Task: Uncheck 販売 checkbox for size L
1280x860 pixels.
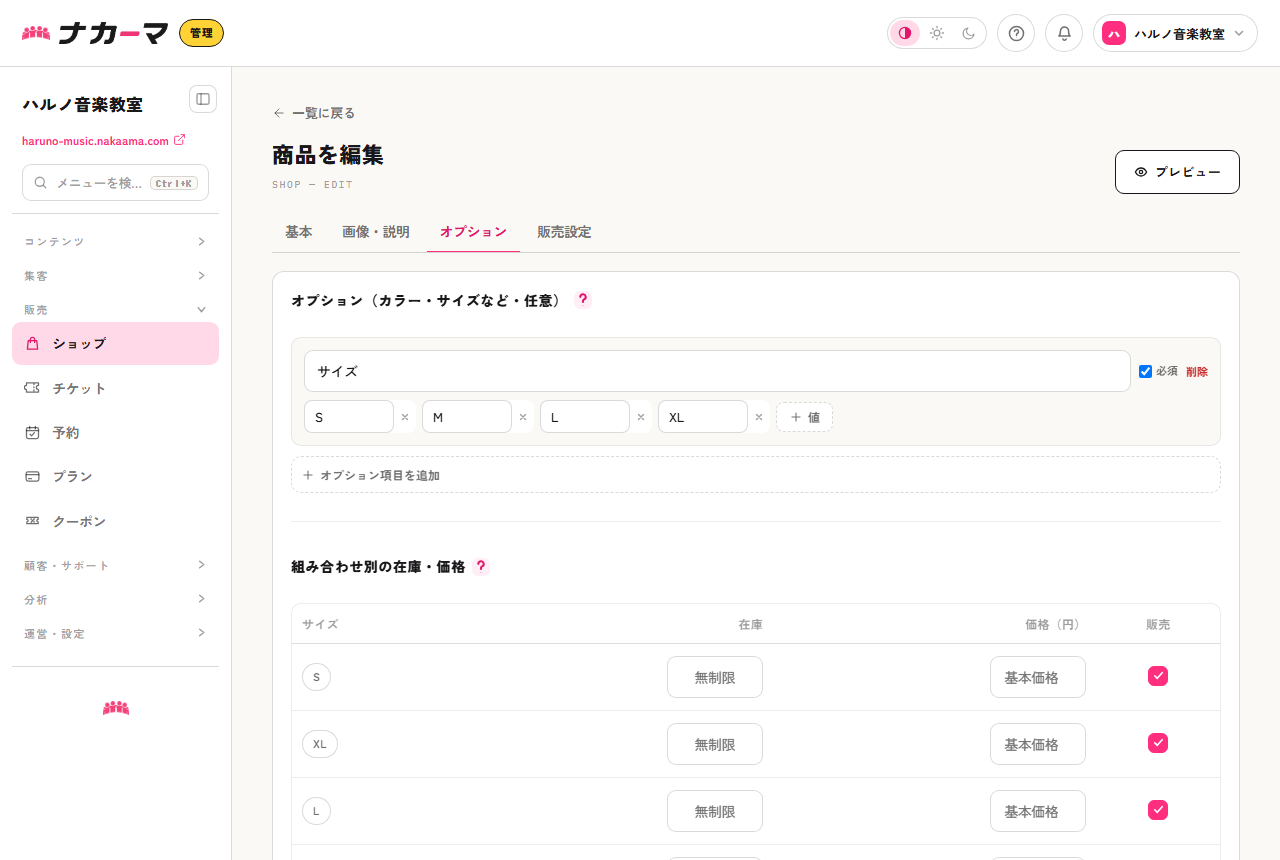Action: tap(1158, 810)
